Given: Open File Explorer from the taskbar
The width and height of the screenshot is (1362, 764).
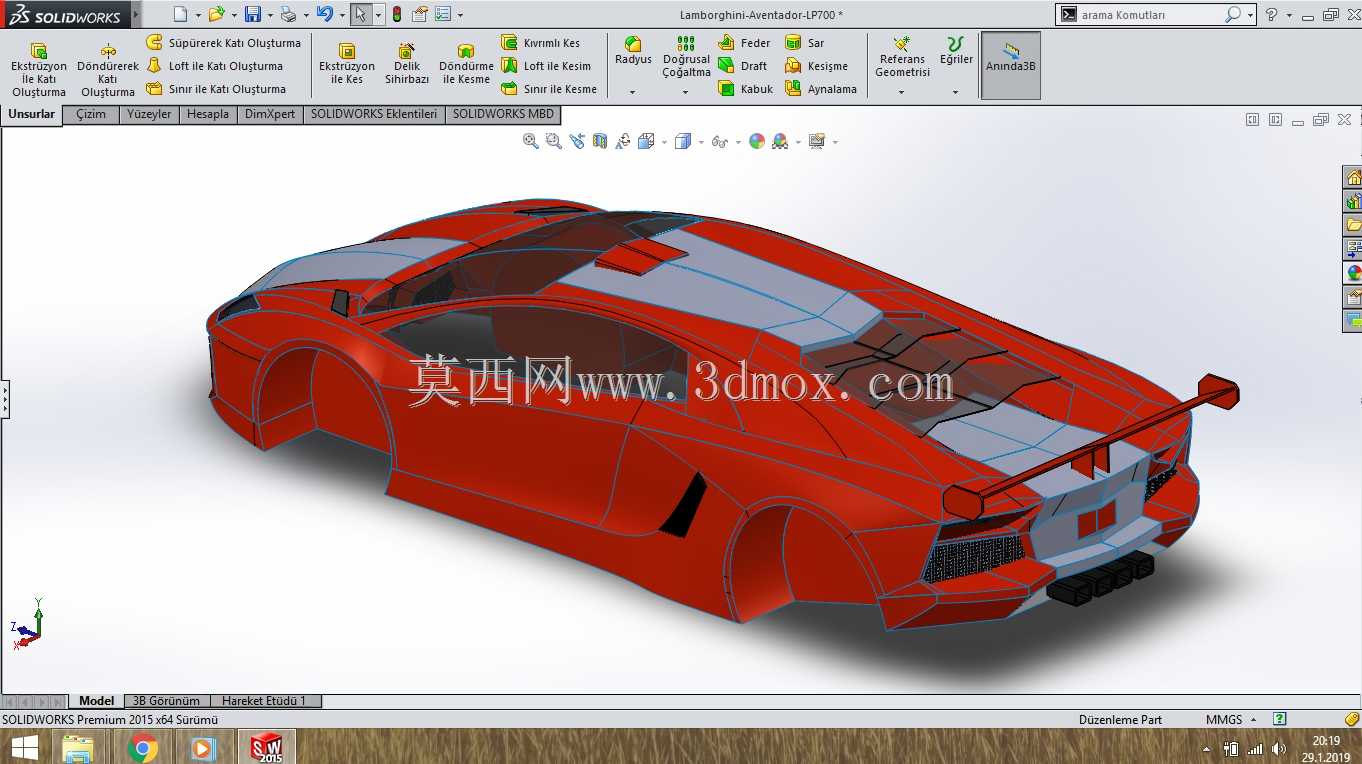Looking at the screenshot, I should (78, 747).
